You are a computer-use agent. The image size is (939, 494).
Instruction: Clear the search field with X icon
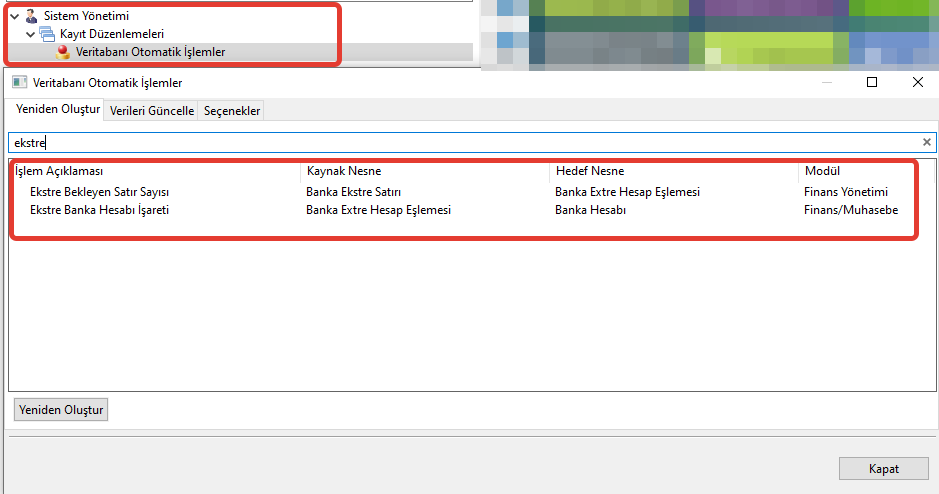click(926, 142)
